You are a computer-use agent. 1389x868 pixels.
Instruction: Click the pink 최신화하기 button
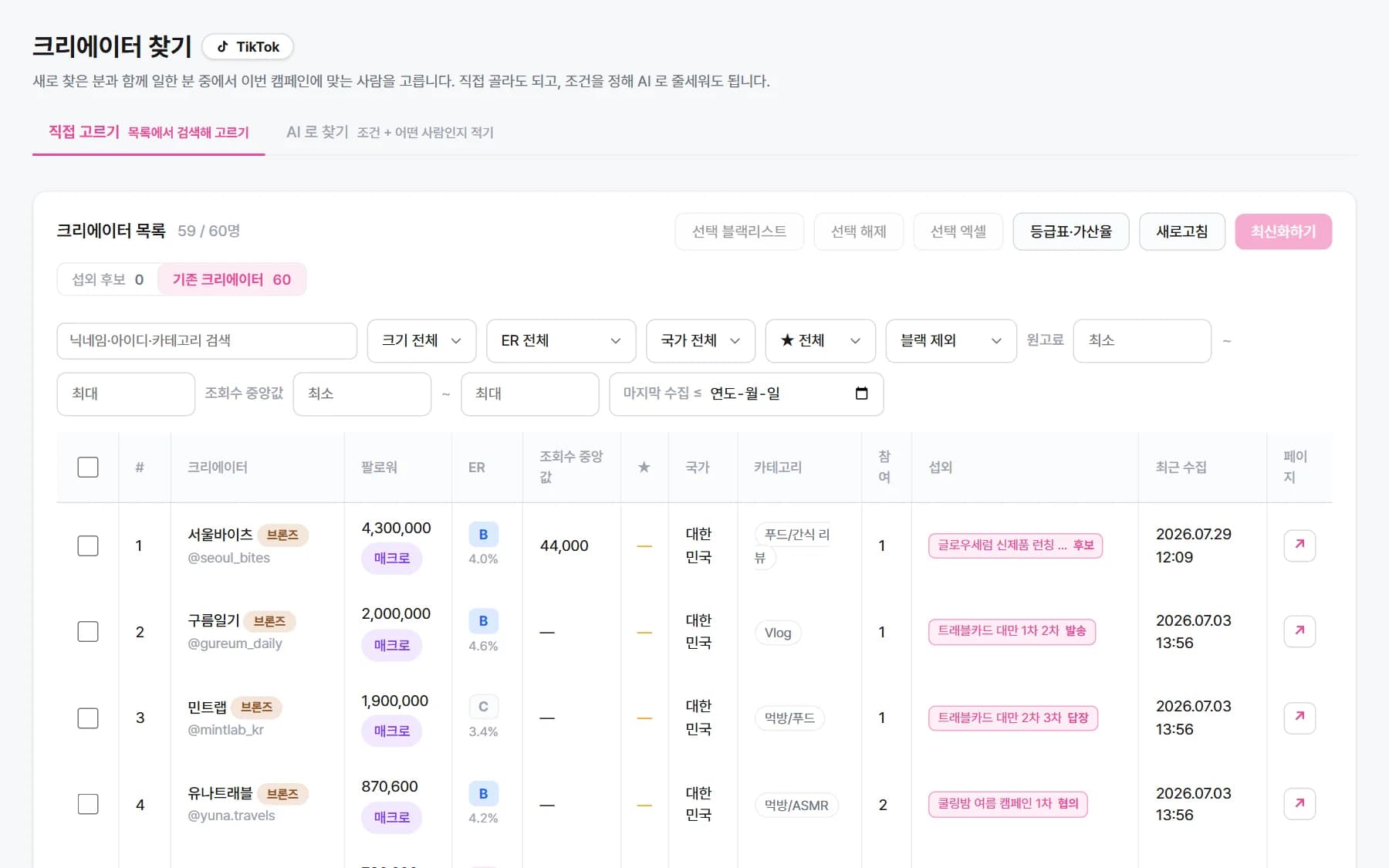point(1283,231)
